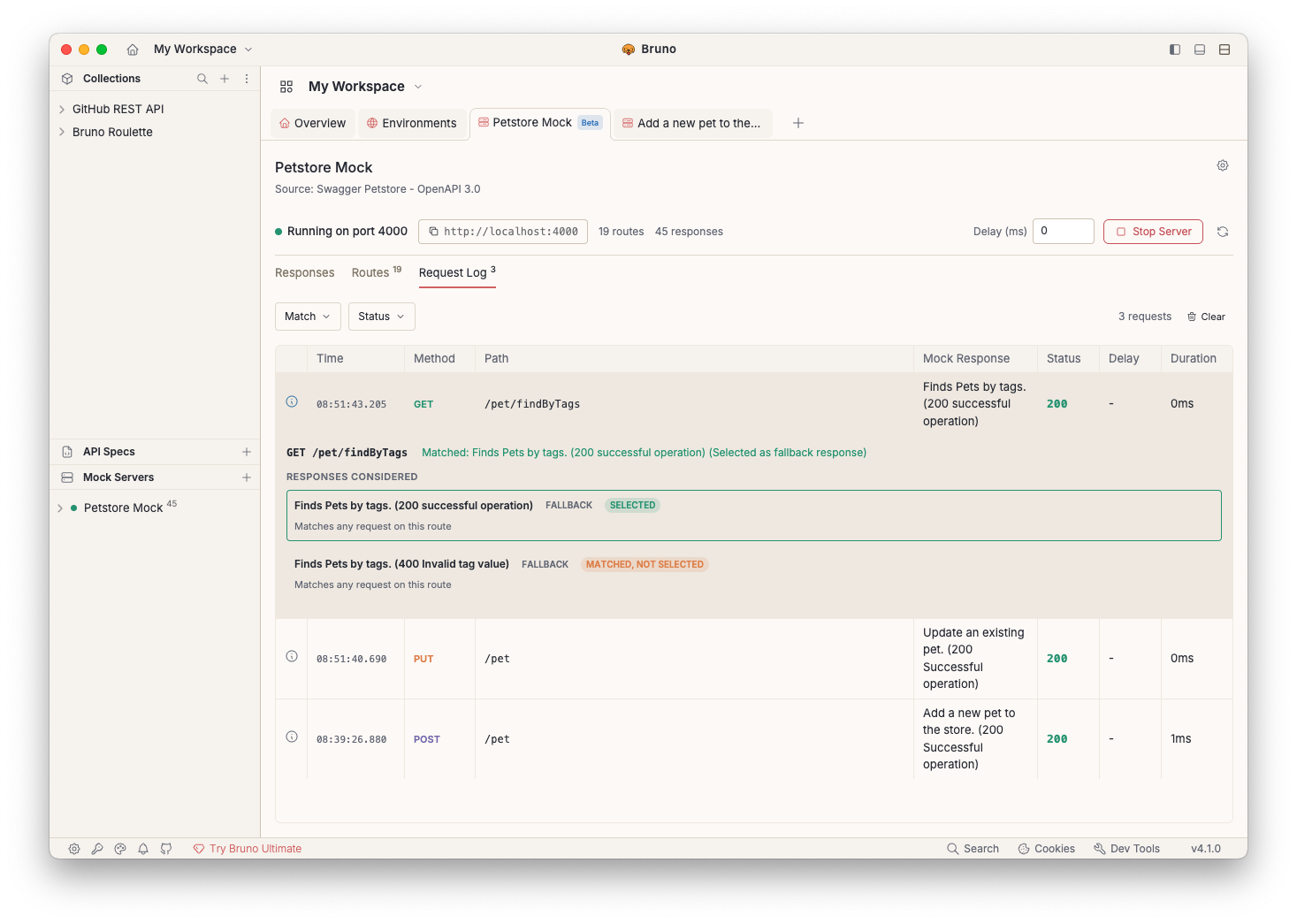Show info for the PUT /pet request

pyautogui.click(x=292, y=656)
